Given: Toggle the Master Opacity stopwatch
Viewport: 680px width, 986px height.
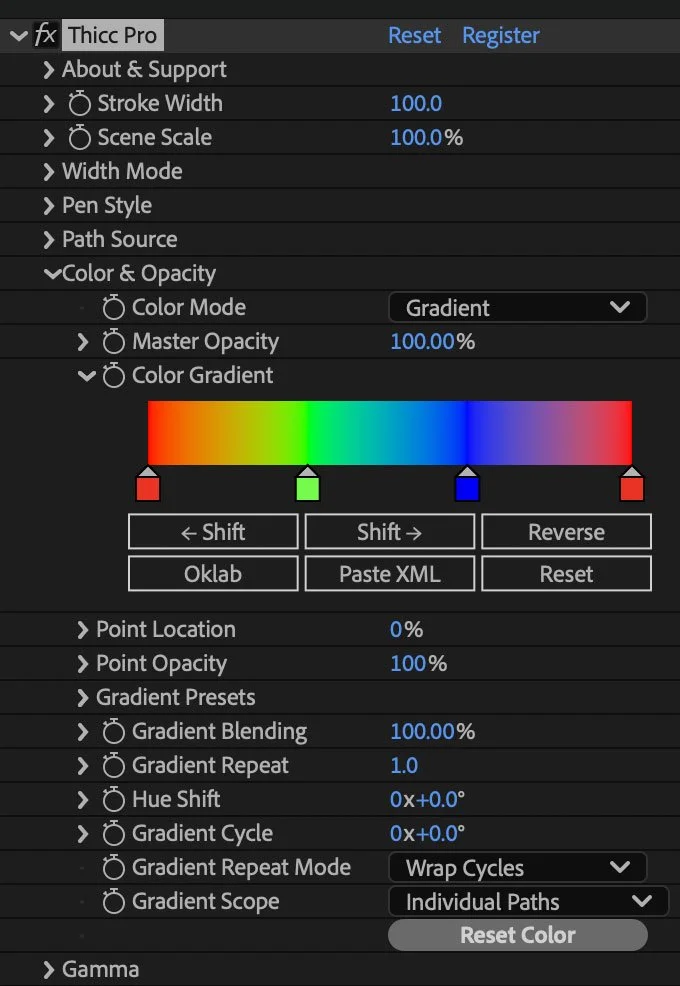Looking at the screenshot, I should click(x=113, y=341).
